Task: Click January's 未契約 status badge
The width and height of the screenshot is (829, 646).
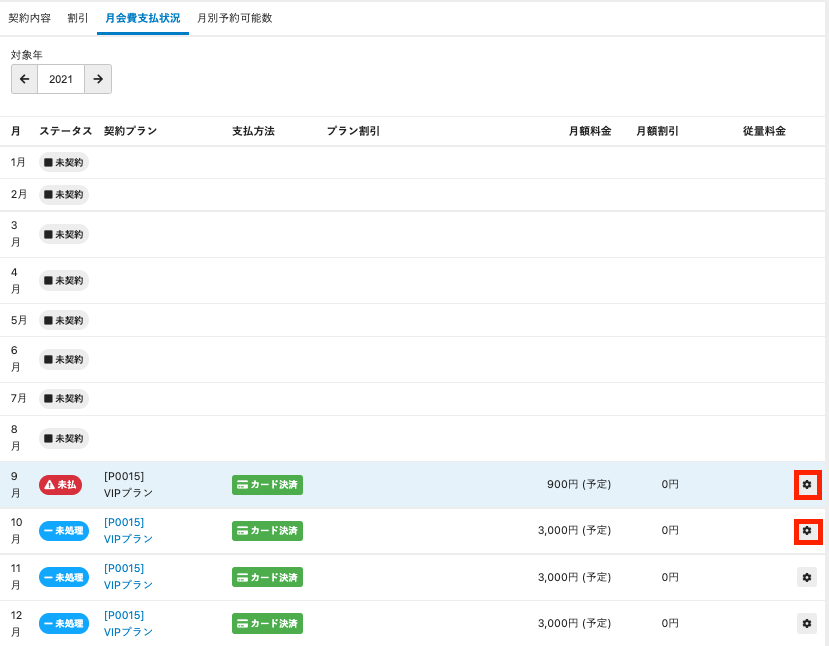Action: click(x=64, y=162)
